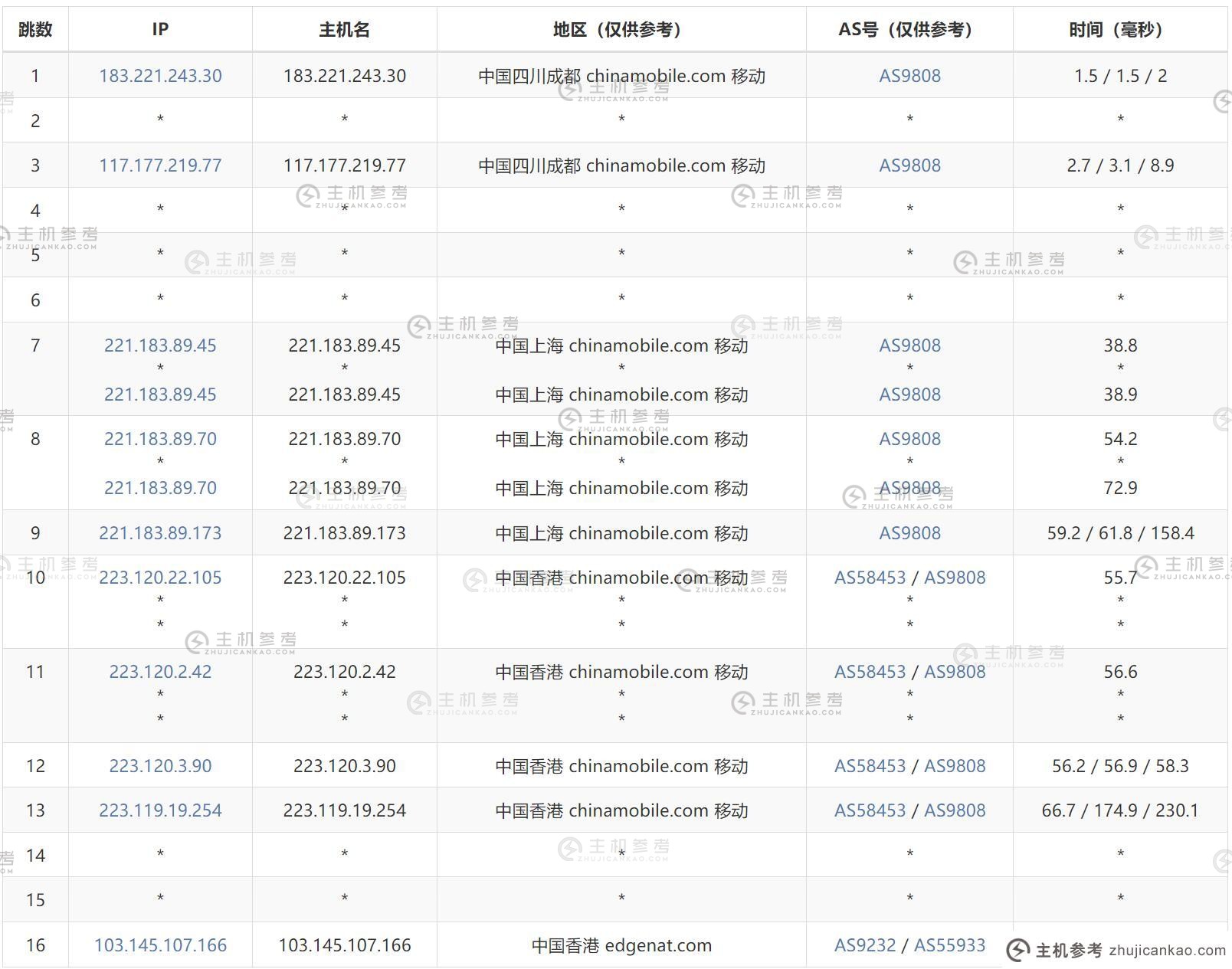Select hostname text 103.145.107.166

pyautogui.click(x=344, y=945)
